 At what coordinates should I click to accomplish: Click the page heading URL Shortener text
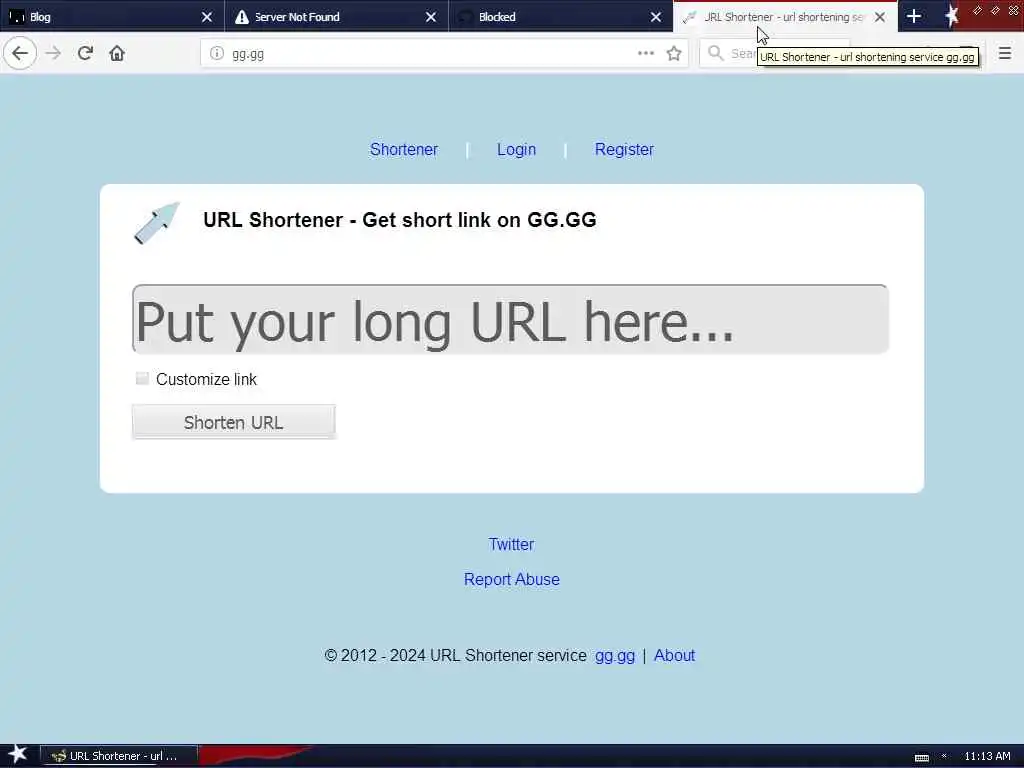(x=400, y=220)
